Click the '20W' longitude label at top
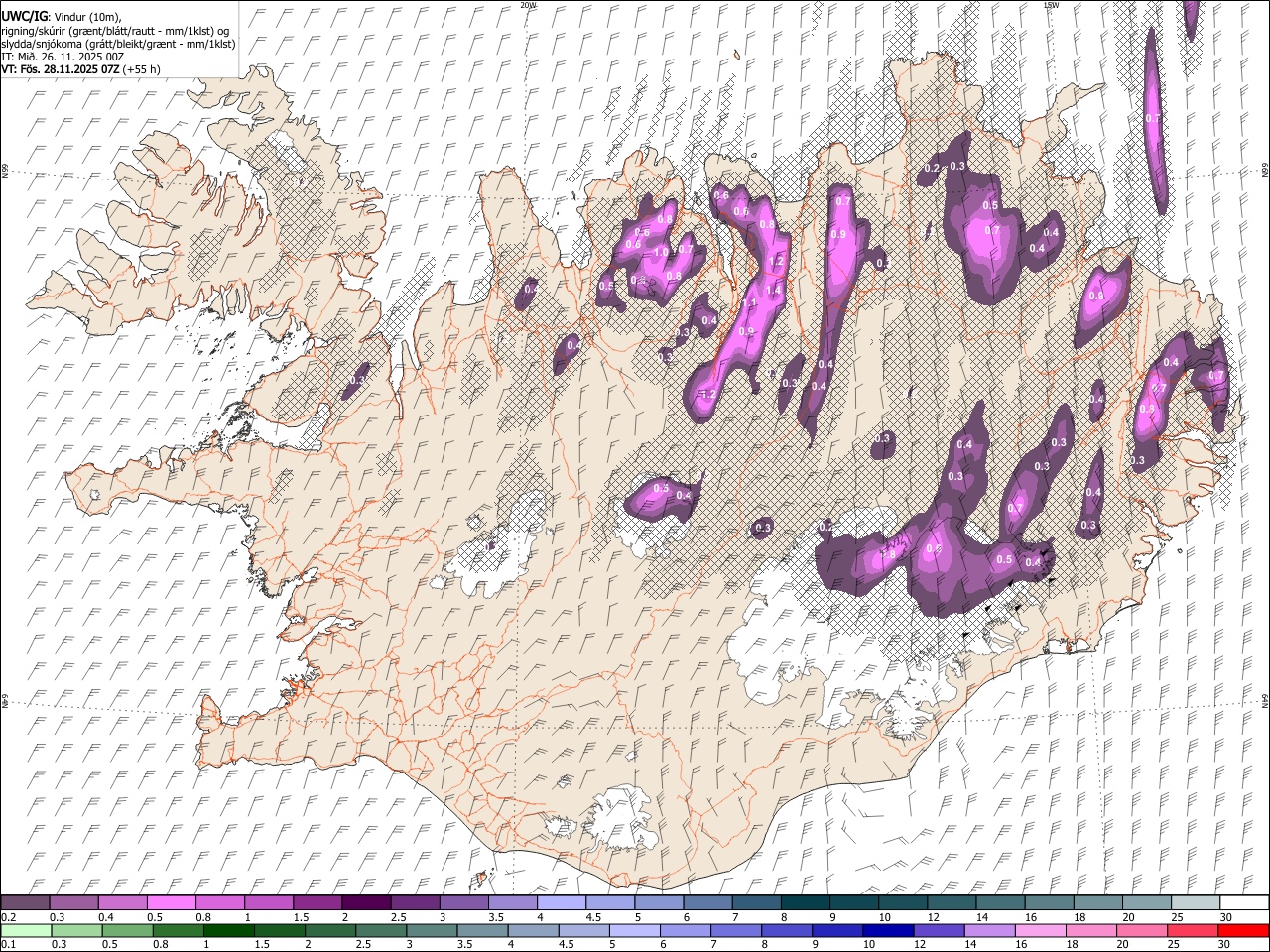The image size is (1270, 952). pos(528,5)
